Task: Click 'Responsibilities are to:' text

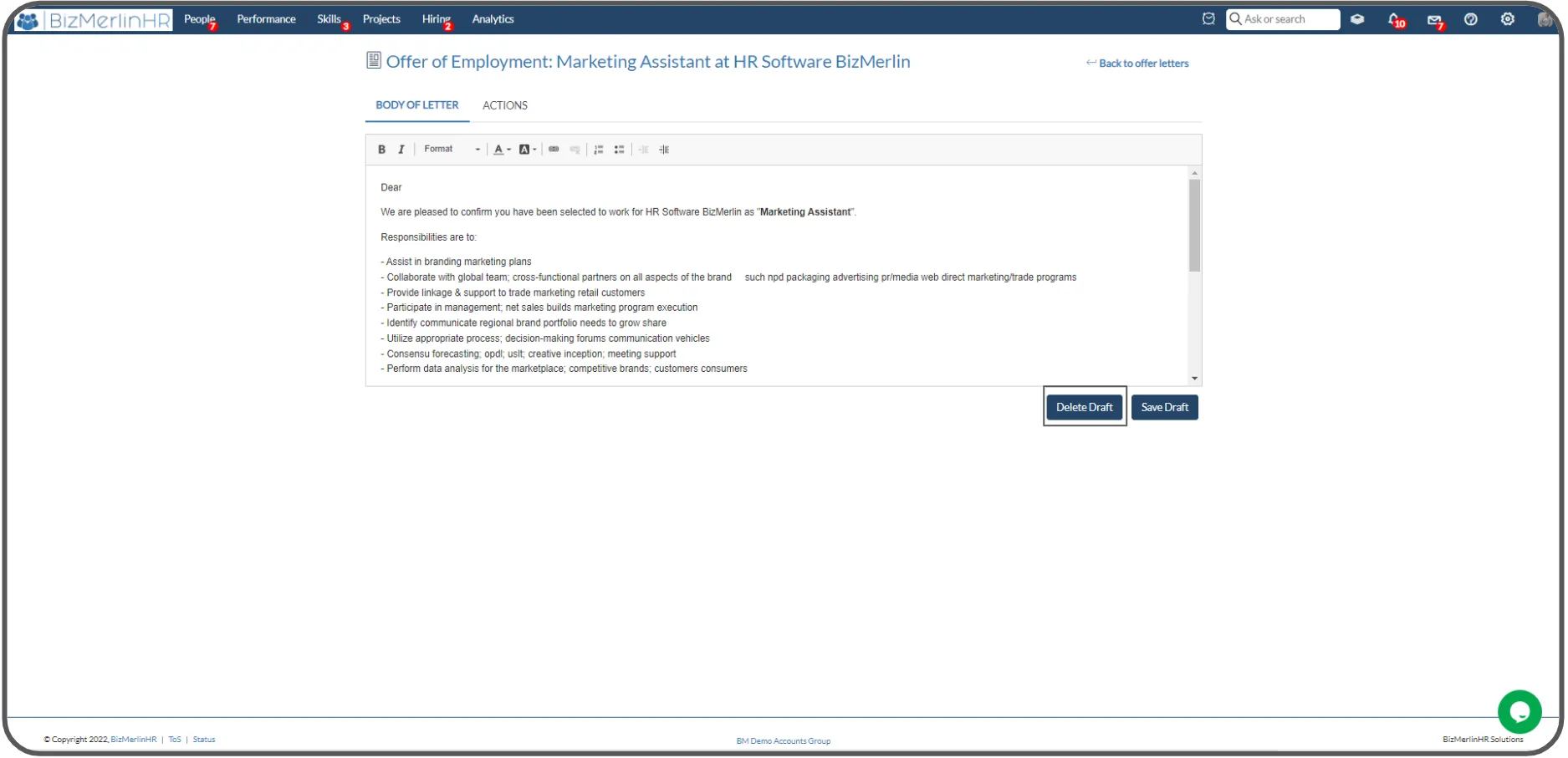Action: pyautogui.click(x=428, y=238)
